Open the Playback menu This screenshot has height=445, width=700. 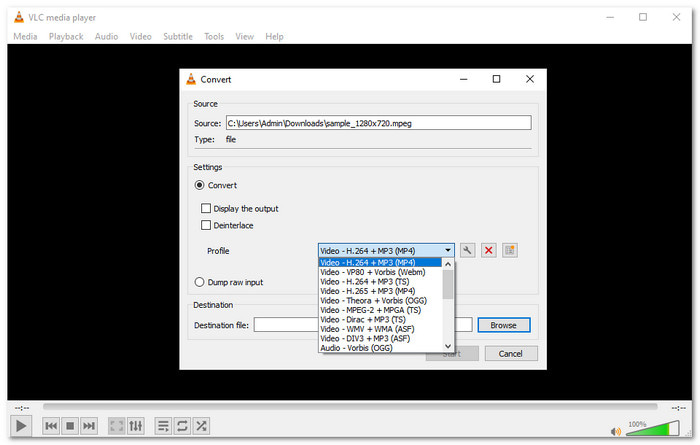pyautogui.click(x=66, y=37)
